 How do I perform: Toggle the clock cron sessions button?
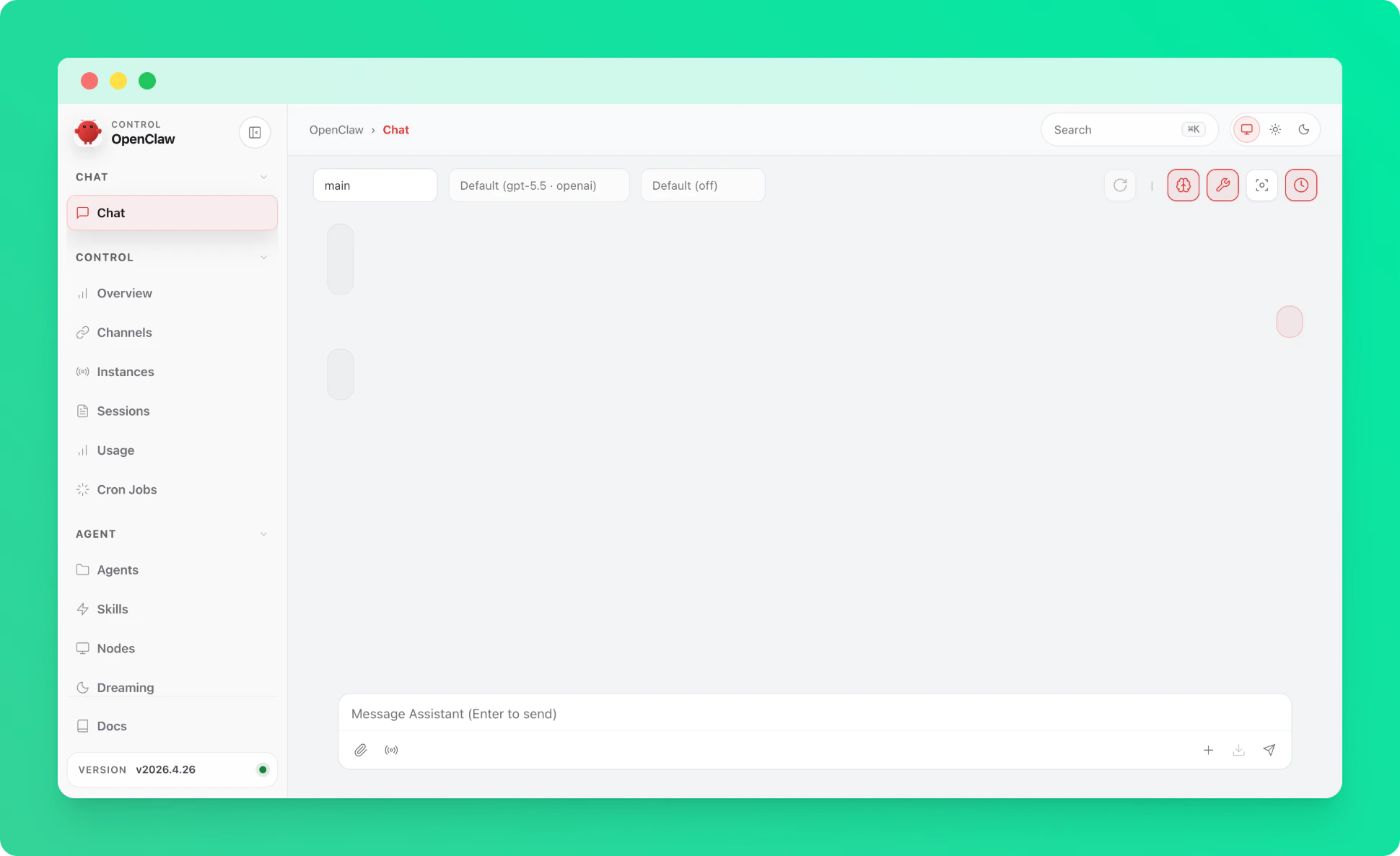[x=1300, y=185]
